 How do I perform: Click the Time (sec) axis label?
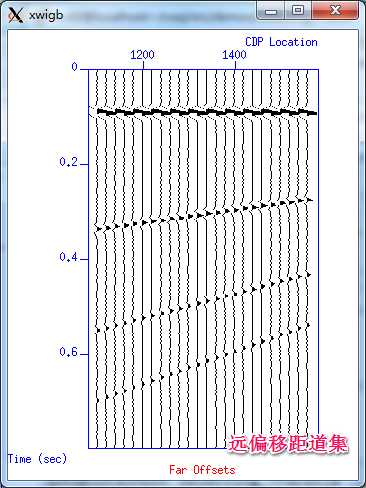(x=37, y=459)
